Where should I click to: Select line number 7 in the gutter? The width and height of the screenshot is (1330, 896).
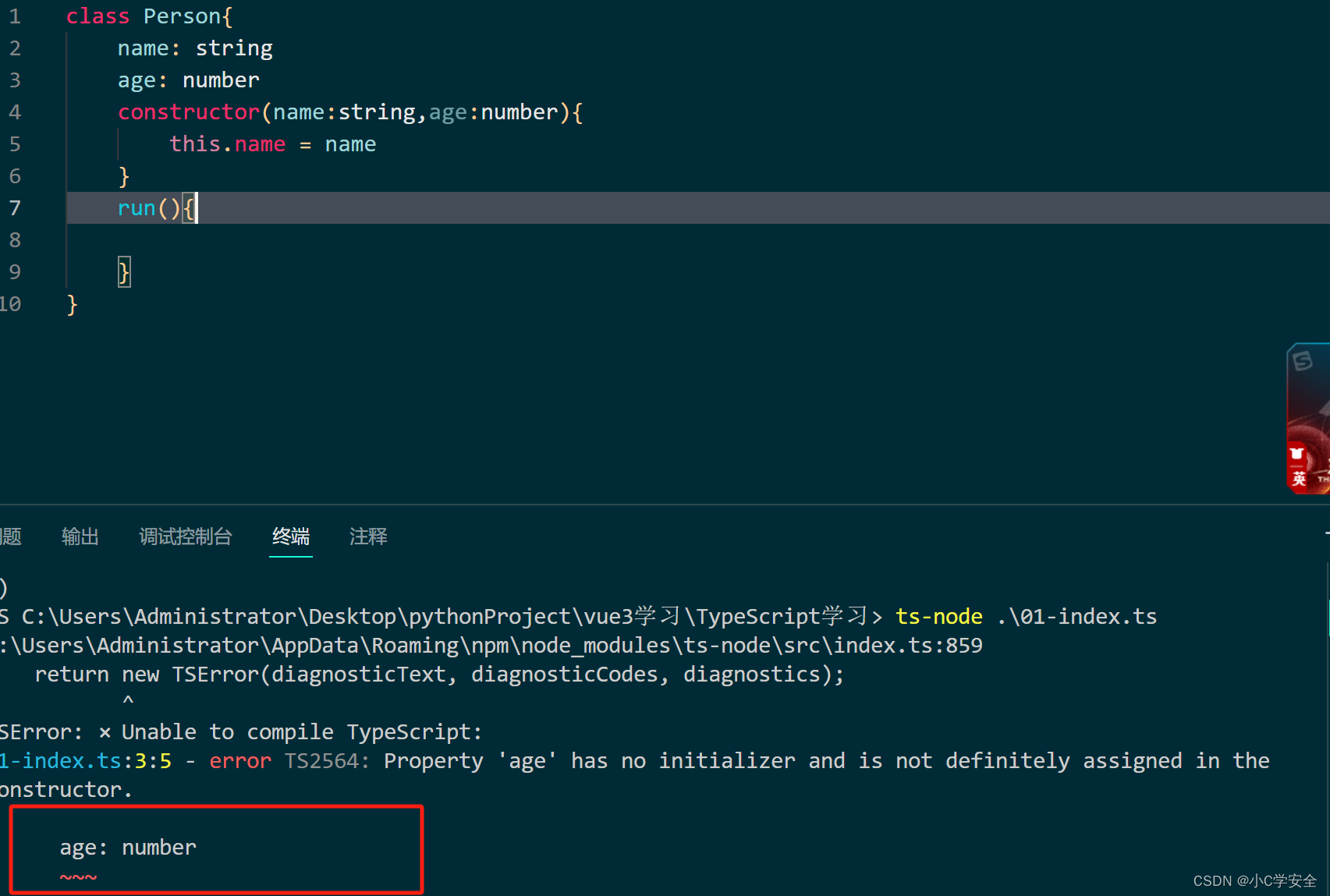[x=14, y=207]
